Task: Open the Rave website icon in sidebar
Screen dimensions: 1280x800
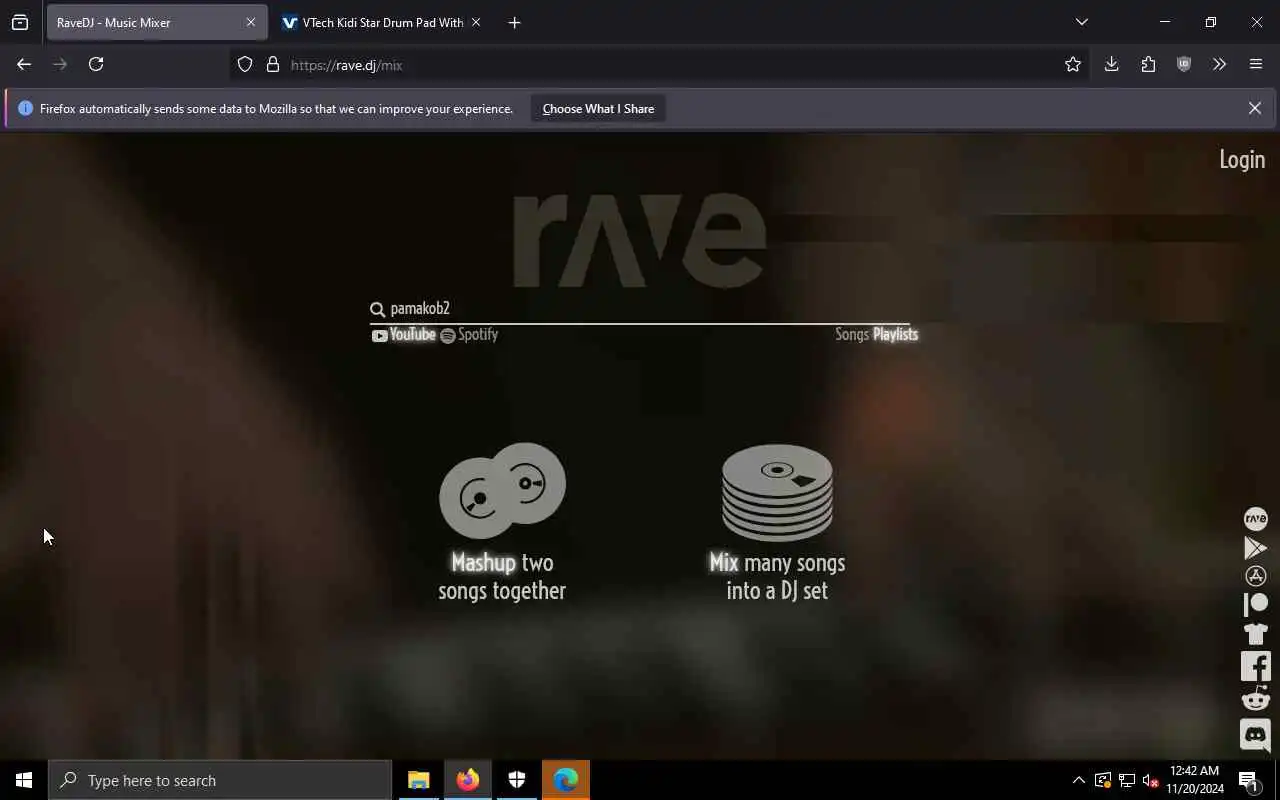Action: pos(1255,518)
